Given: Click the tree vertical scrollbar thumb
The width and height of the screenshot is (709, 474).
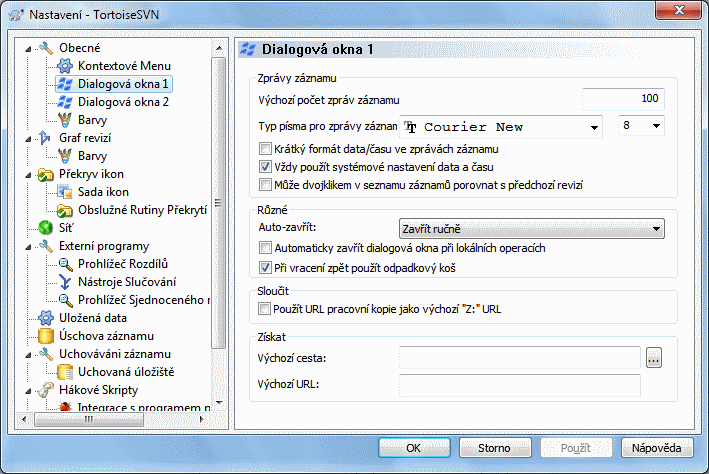Looking at the screenshot, I should point(219,203).
